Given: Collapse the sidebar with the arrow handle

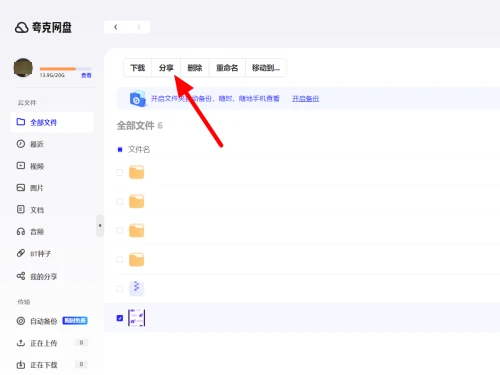Looking at the screenshot, I should pos(100,226).
